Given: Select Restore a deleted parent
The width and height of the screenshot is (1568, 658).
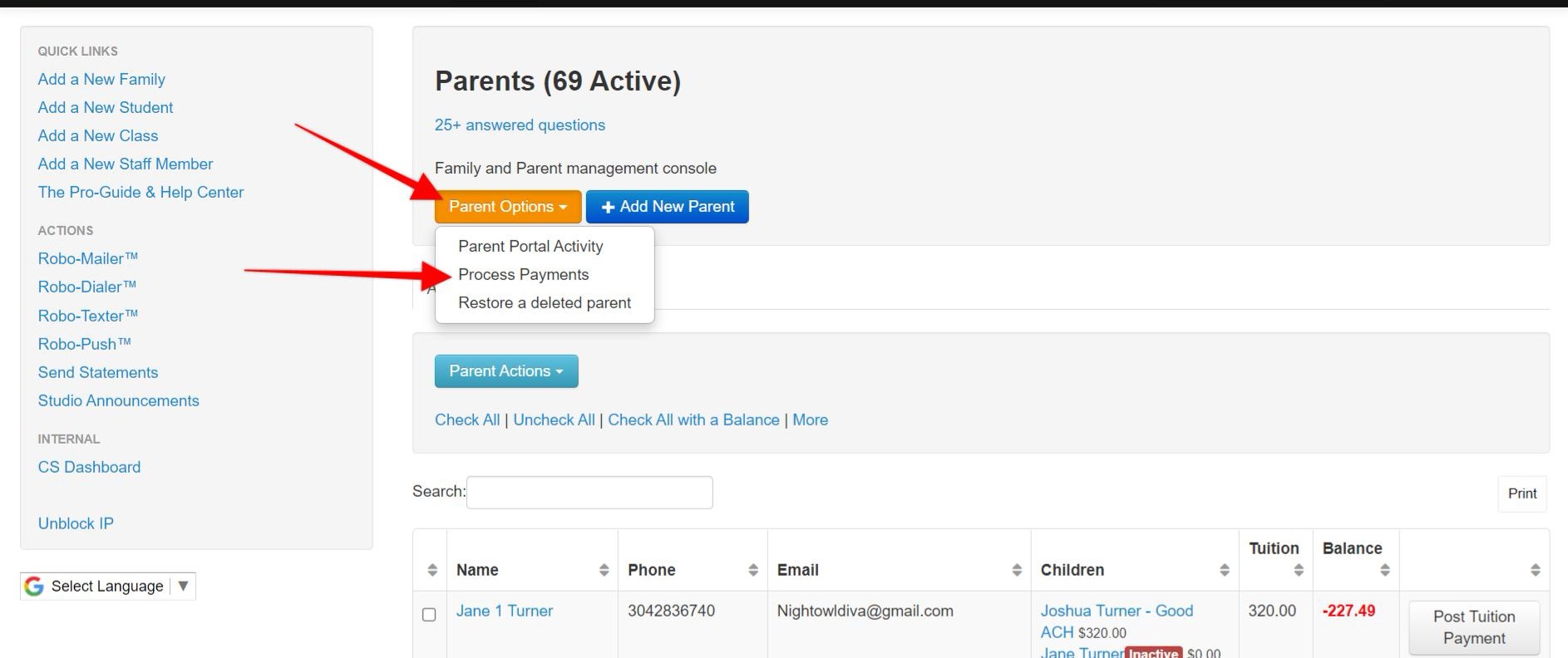Looking at the screenshot, I should click(545, 303).
